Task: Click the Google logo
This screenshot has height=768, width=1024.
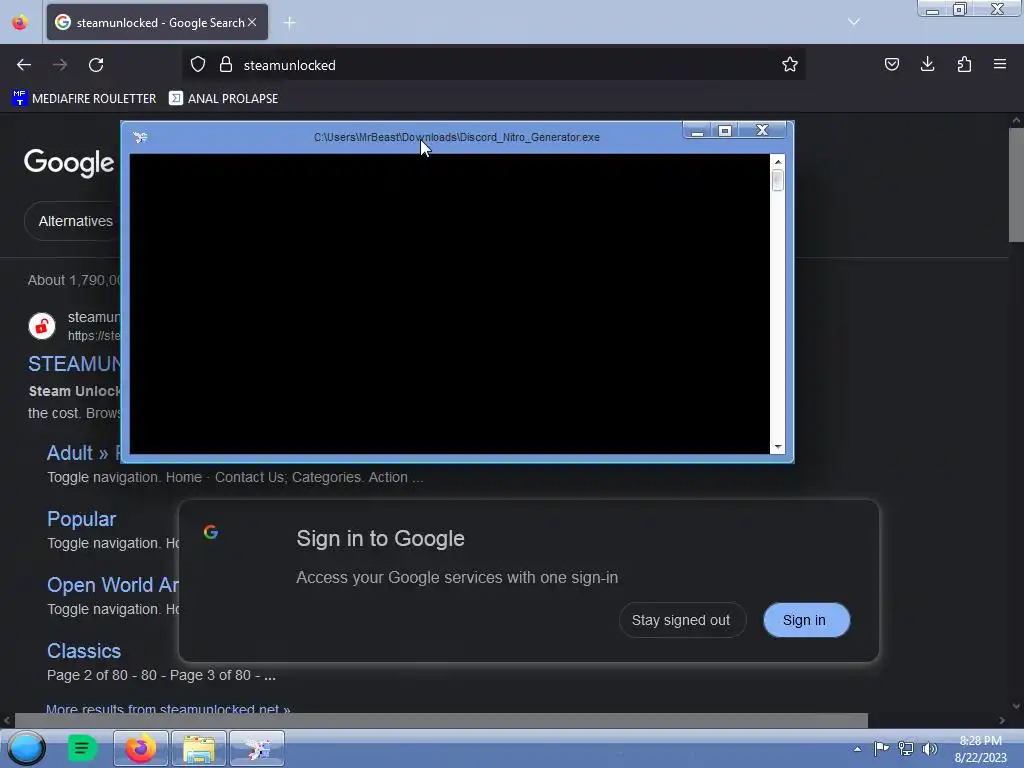Action: tap(69, 163)
